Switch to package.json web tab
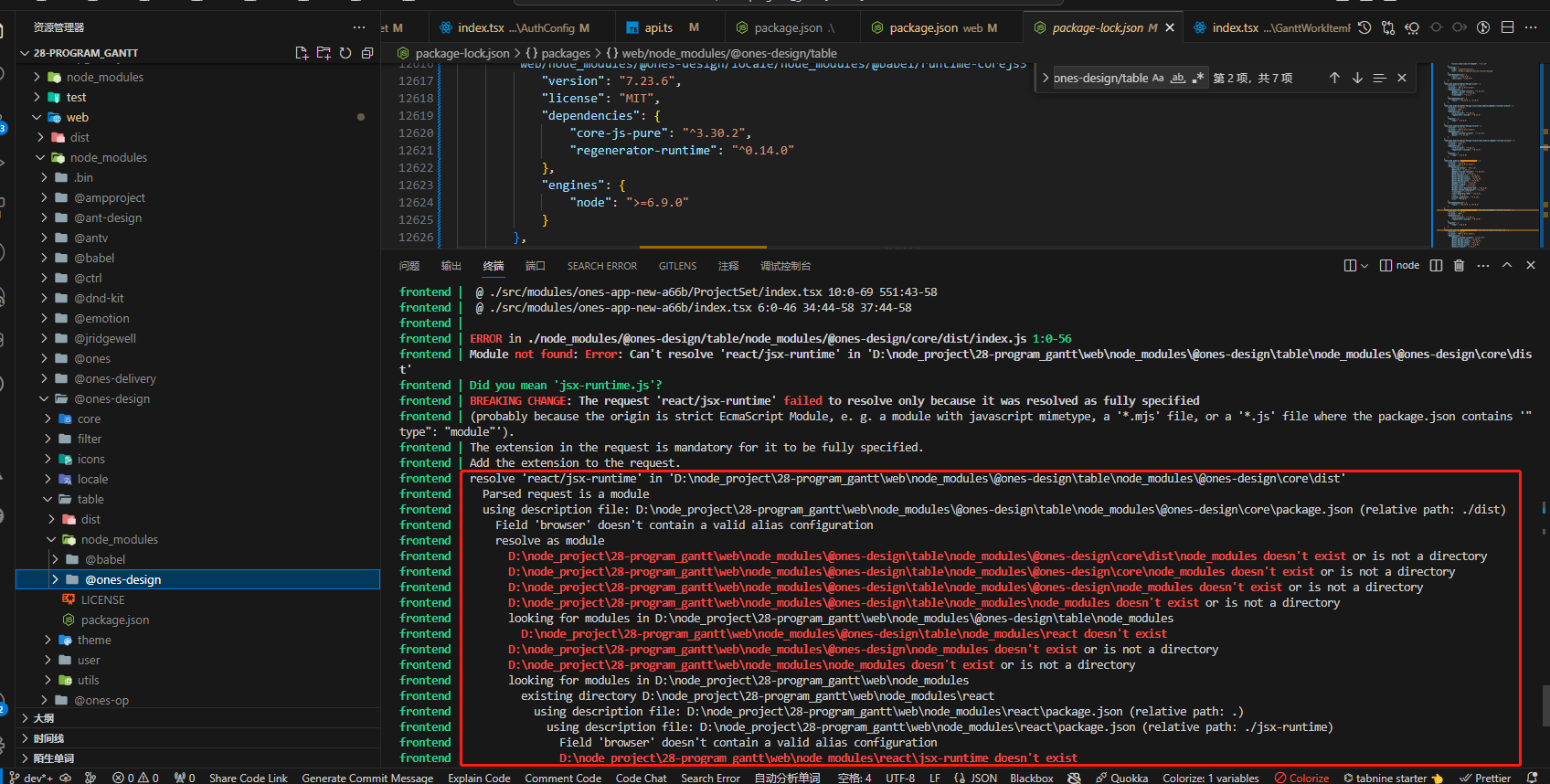Image resolution: width=1550 pixels, height=784 pixels. (941, 27)
